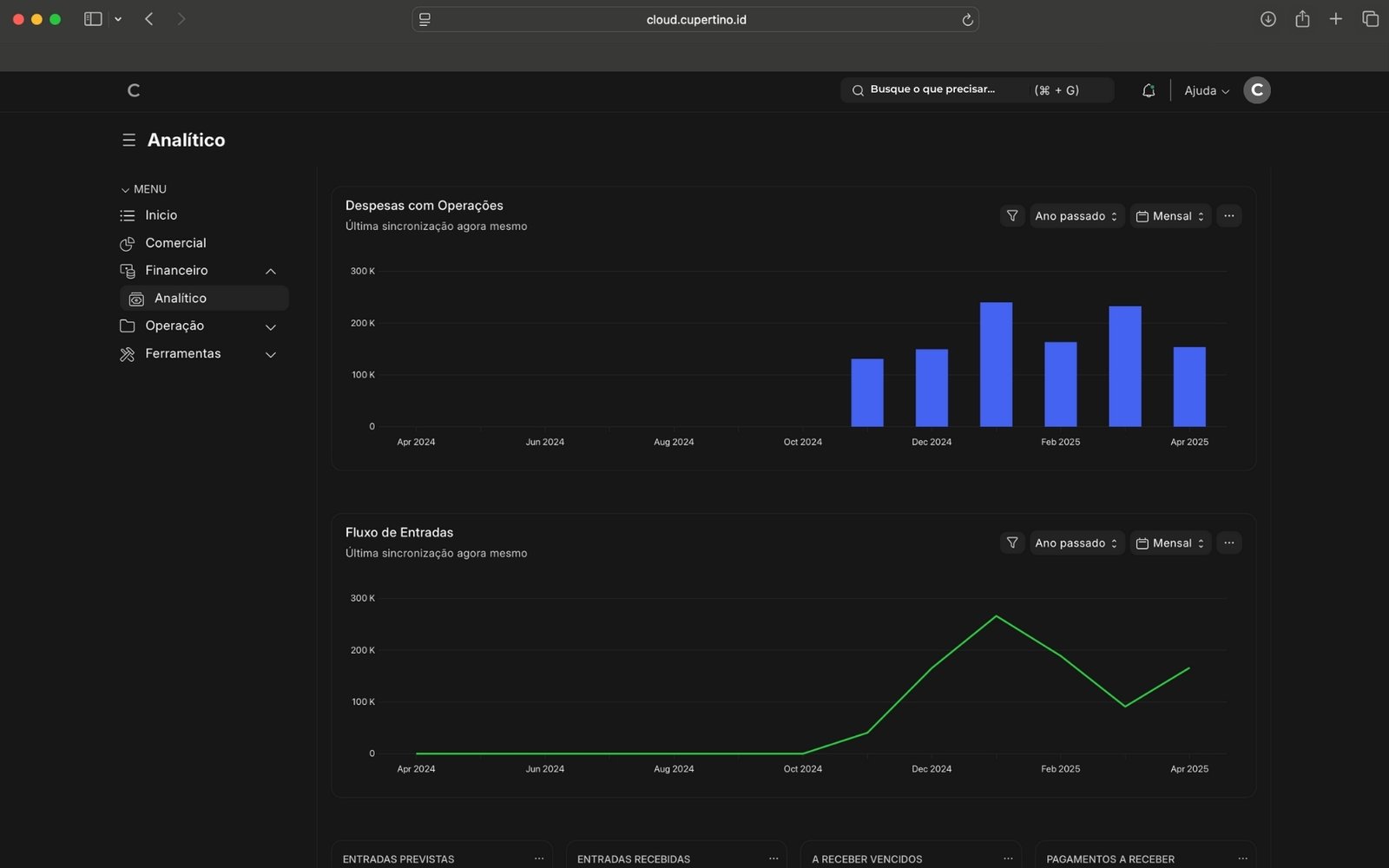The image size is (1389, 868).
Task: Select the Analítico submenu item
Action: pyautogui.click(x=181, y=299)
